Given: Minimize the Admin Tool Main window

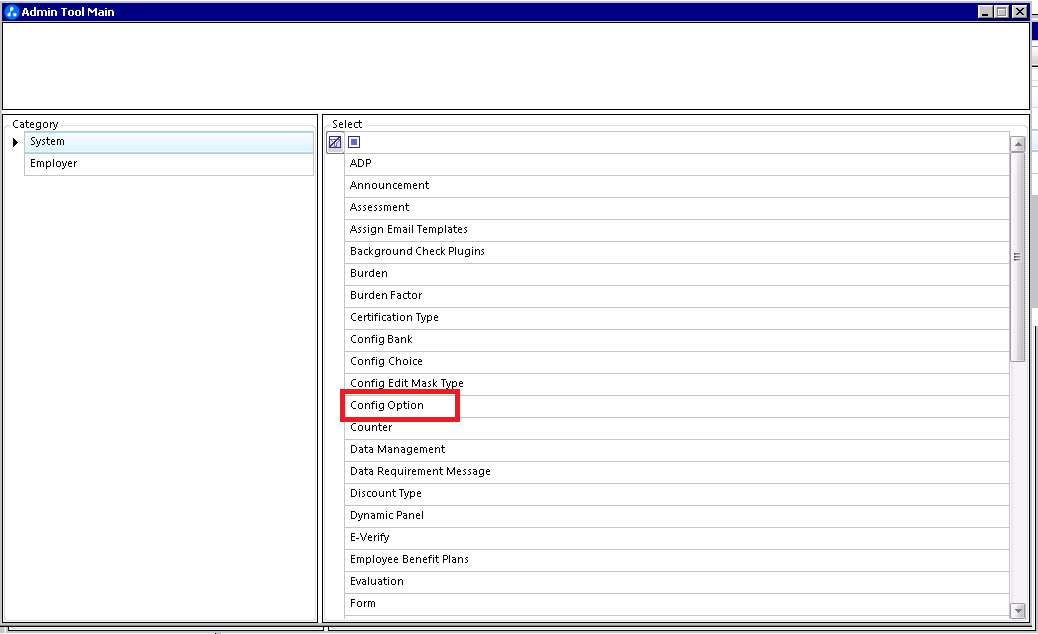Looking at the screenshot, I should point(985,12).
